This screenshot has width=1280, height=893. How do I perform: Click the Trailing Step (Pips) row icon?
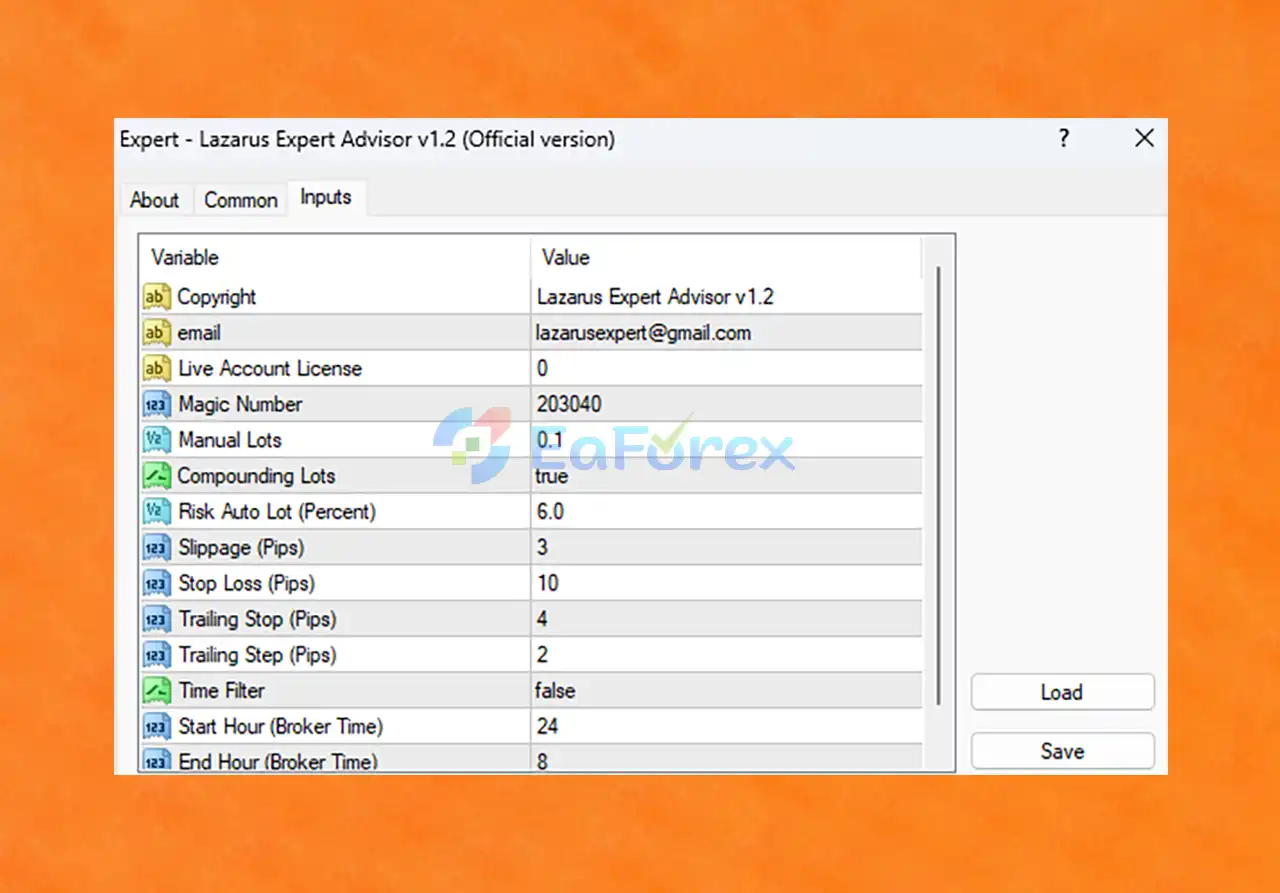pyautogui.click(x=157, y=655)
